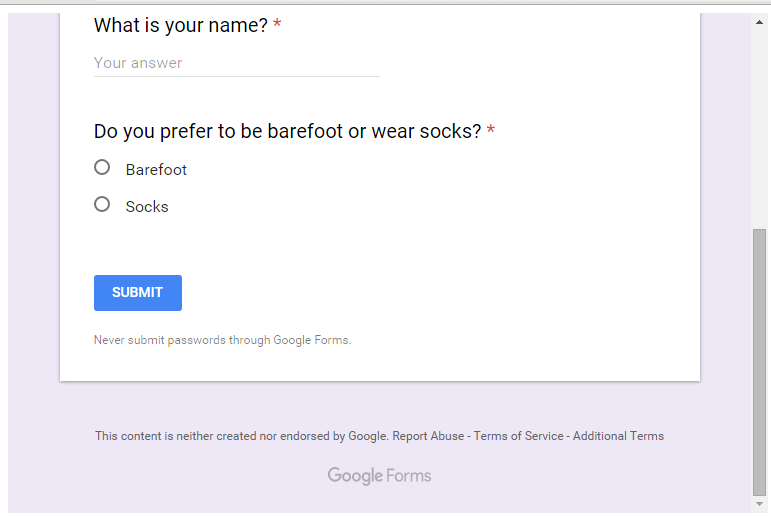Open the Terms of Service link
Image resolution: width=771 pixels, height=517 pixels.
click(518, 436)
